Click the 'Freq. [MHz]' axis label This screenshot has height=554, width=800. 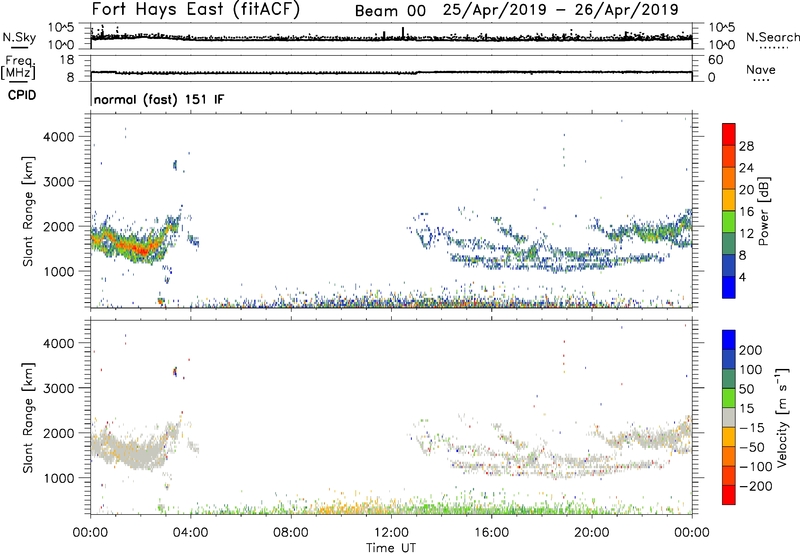pos(18,68)
